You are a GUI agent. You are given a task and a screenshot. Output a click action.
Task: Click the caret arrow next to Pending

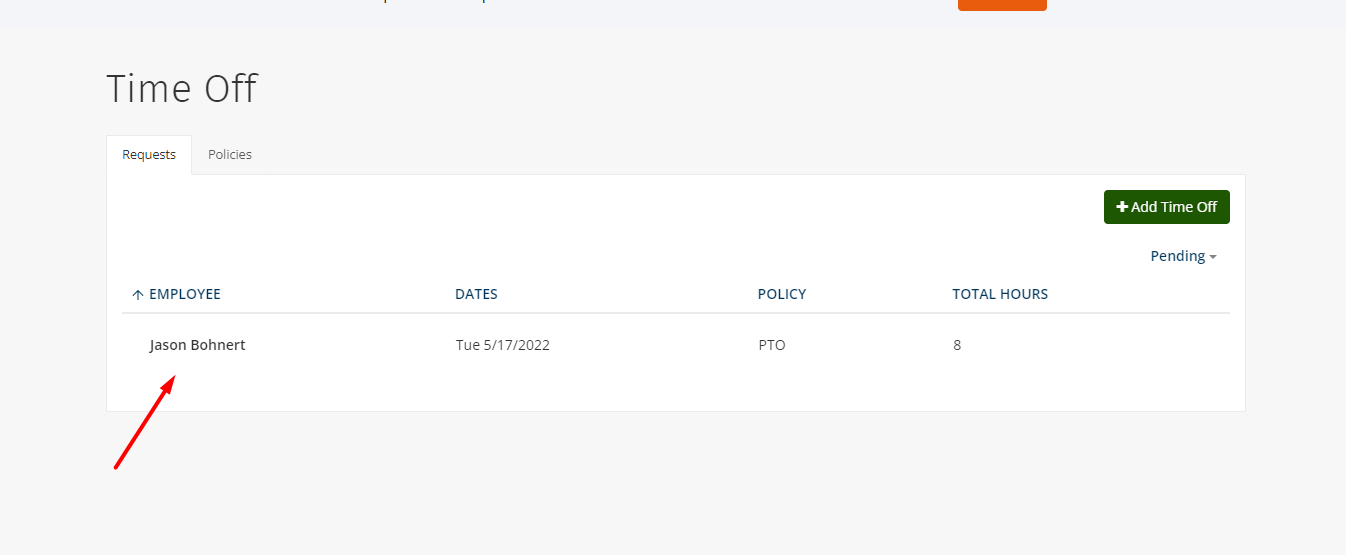pyautogui.click(x=1213, y=257)
